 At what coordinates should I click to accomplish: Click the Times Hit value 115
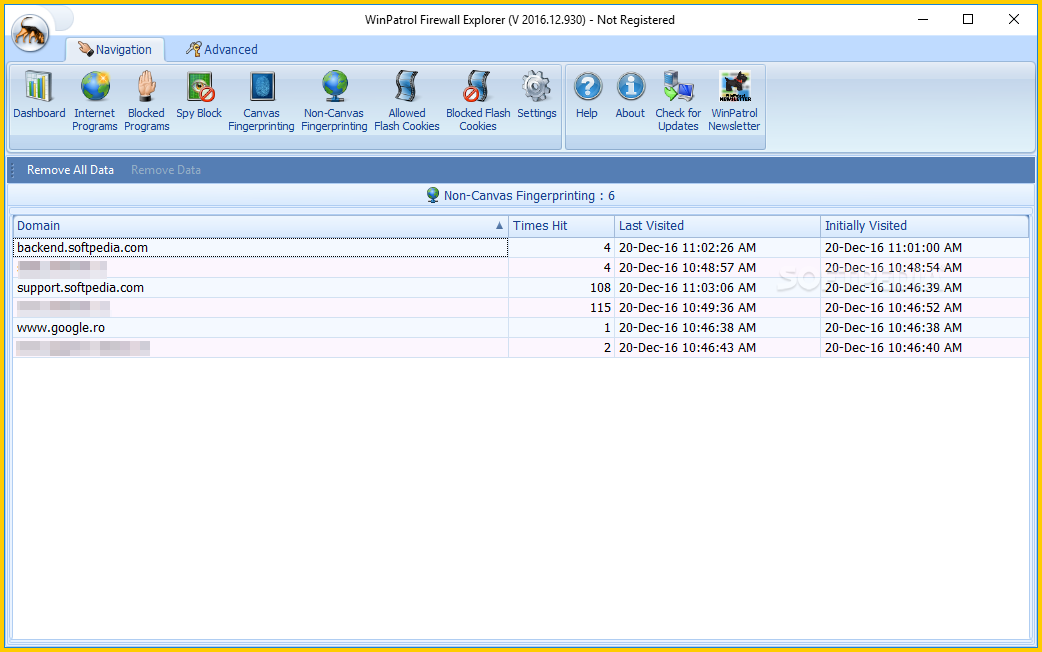coord(600,308)
